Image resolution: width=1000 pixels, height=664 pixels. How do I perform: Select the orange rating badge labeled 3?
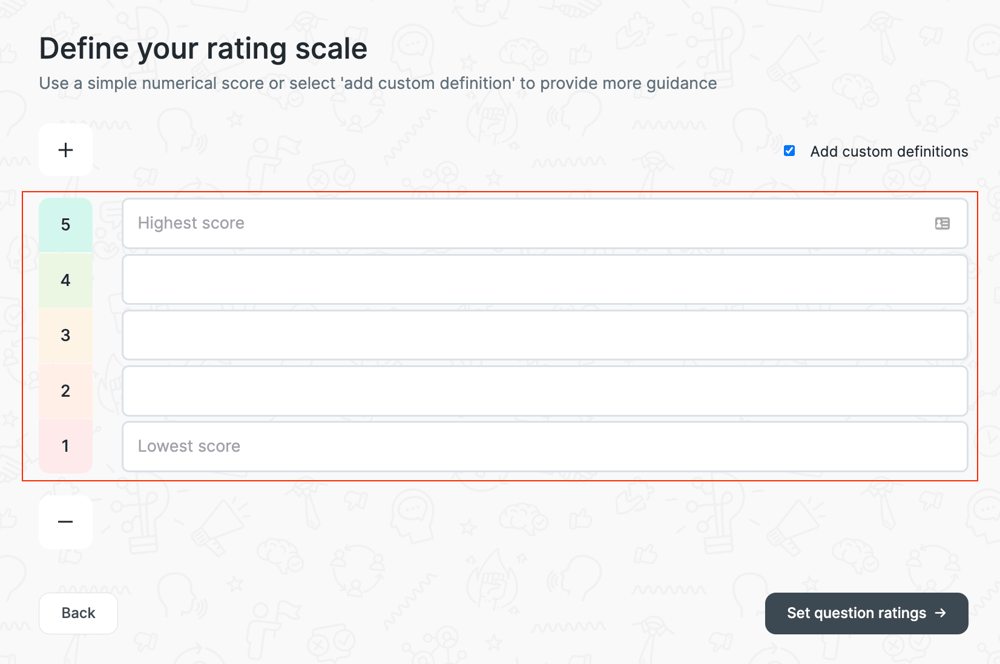[65, 335]
